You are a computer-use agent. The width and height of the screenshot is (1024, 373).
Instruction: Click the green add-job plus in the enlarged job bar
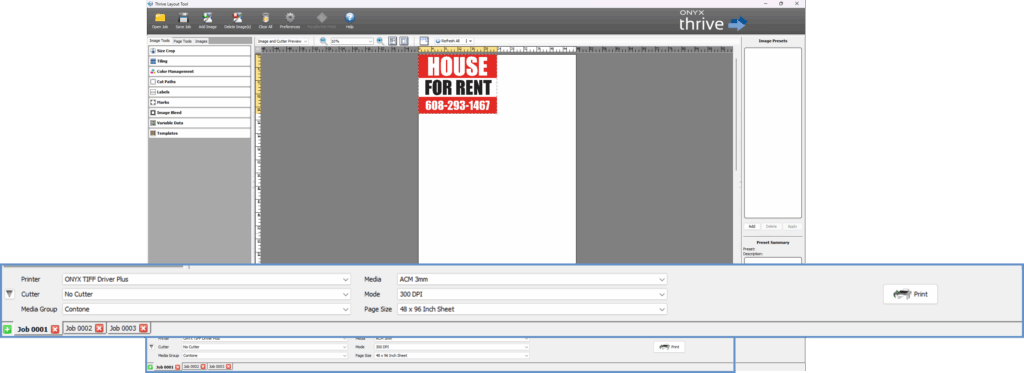point(7,329)
